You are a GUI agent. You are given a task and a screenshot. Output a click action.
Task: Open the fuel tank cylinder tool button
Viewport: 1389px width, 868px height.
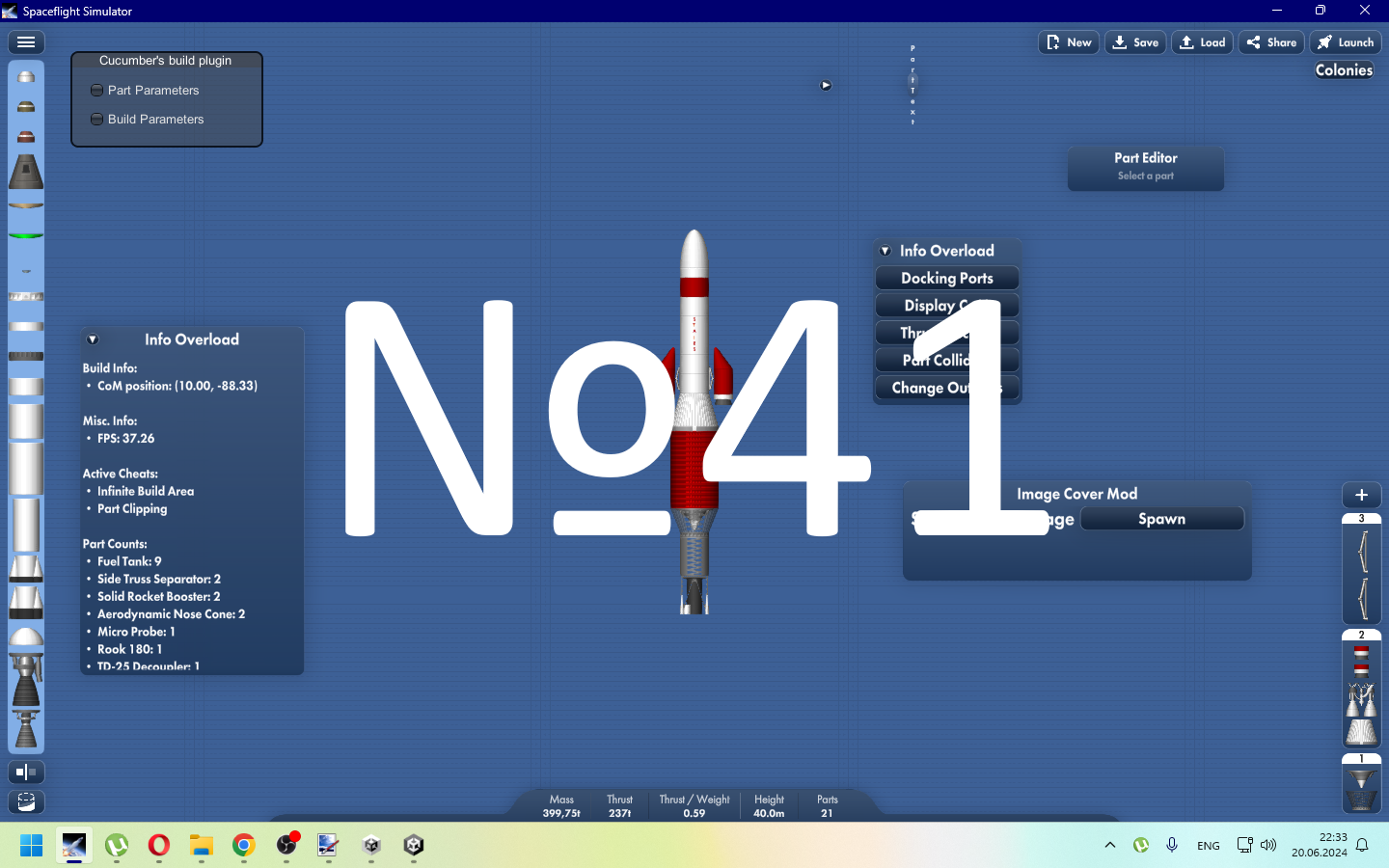[x=26, y=801]
